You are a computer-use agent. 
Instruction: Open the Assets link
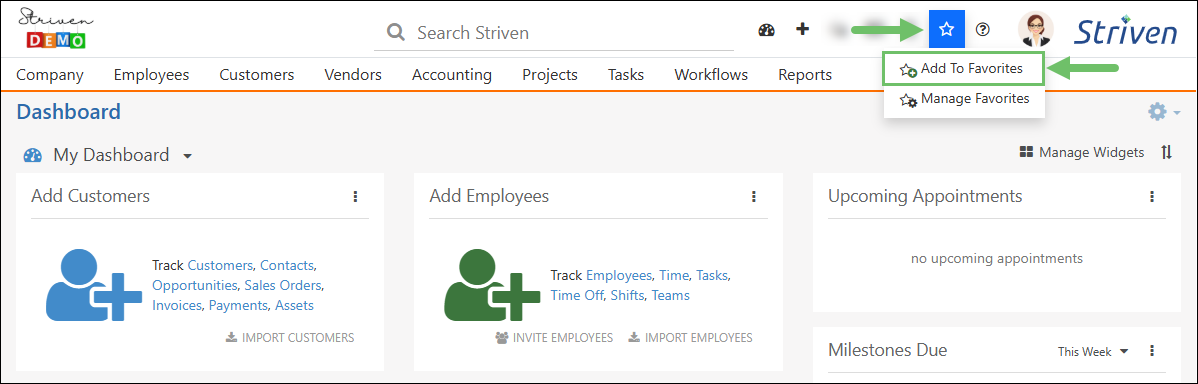[x=294, y=305]
